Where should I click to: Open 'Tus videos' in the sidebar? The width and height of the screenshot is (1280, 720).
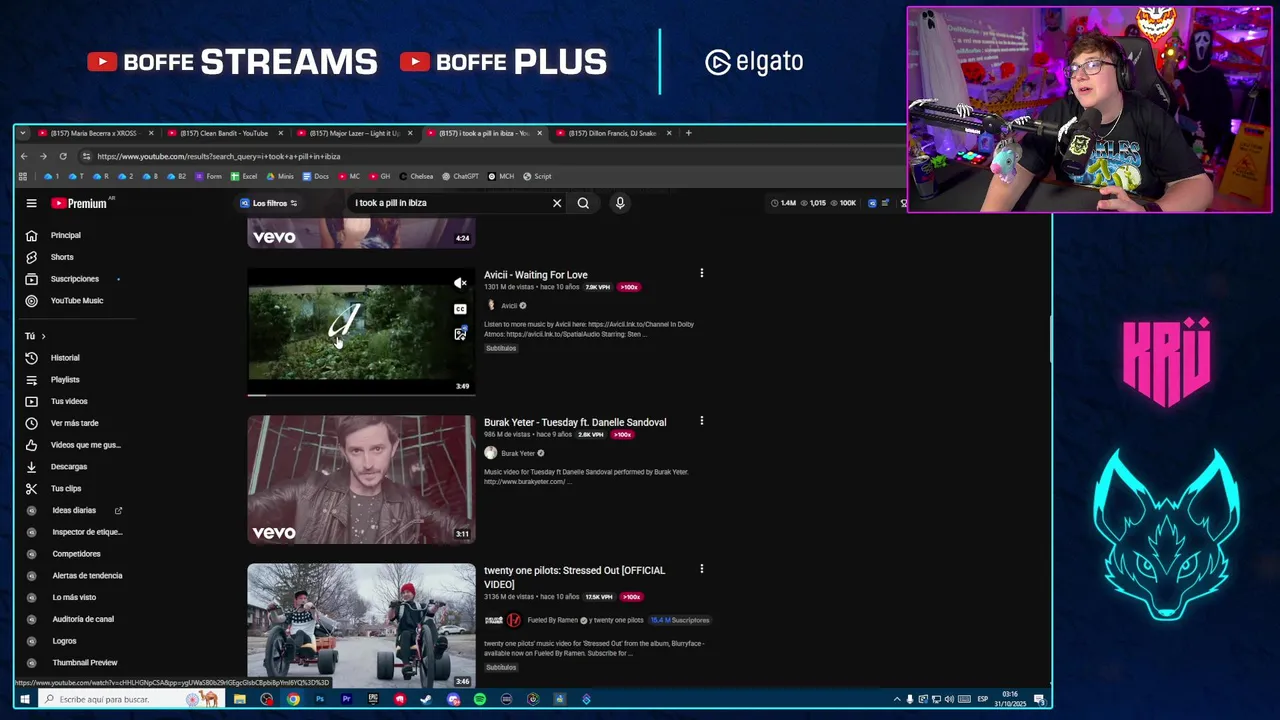[69, 401]
